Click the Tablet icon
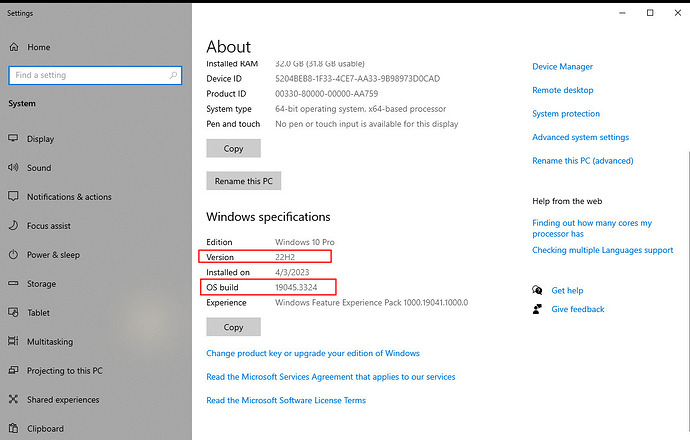Viewport: 690px width, 440px height. pos(13,312)
